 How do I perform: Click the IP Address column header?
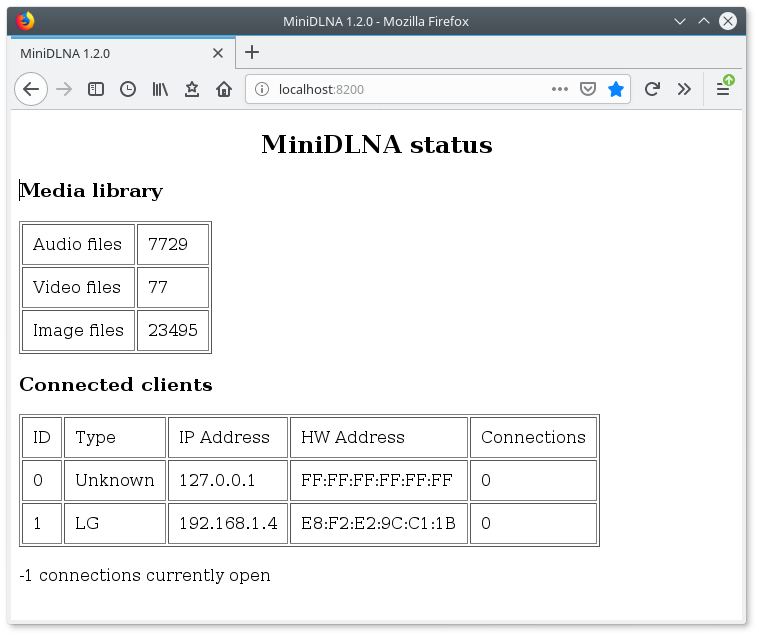click(x=228, y=438)
